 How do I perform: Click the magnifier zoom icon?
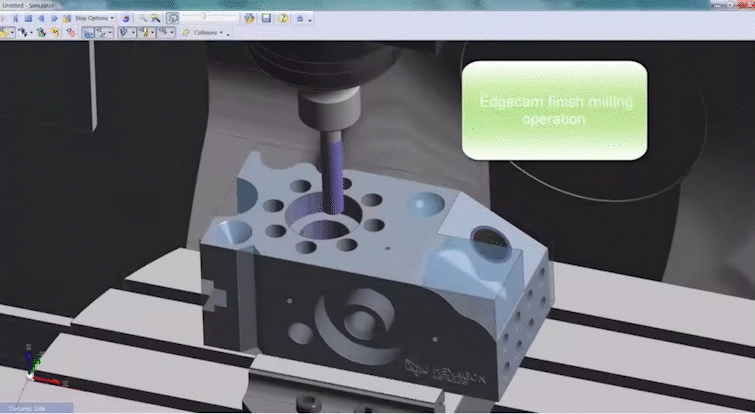pyautogui.click(x=144, y=18)
